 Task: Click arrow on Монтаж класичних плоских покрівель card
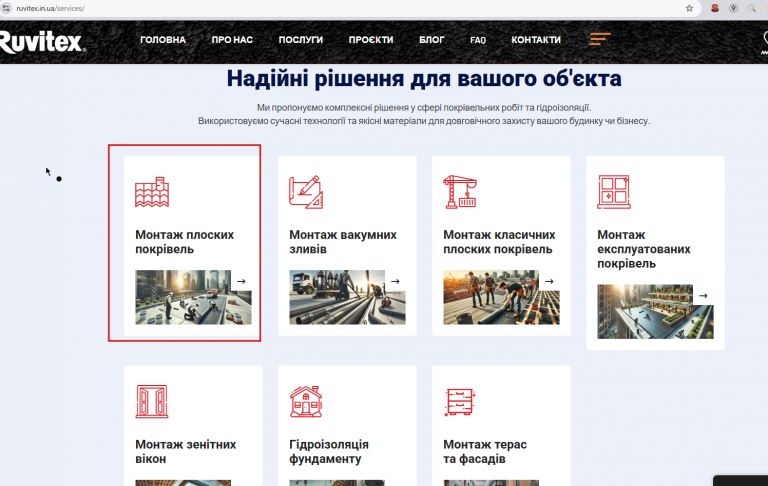[549, 281]
